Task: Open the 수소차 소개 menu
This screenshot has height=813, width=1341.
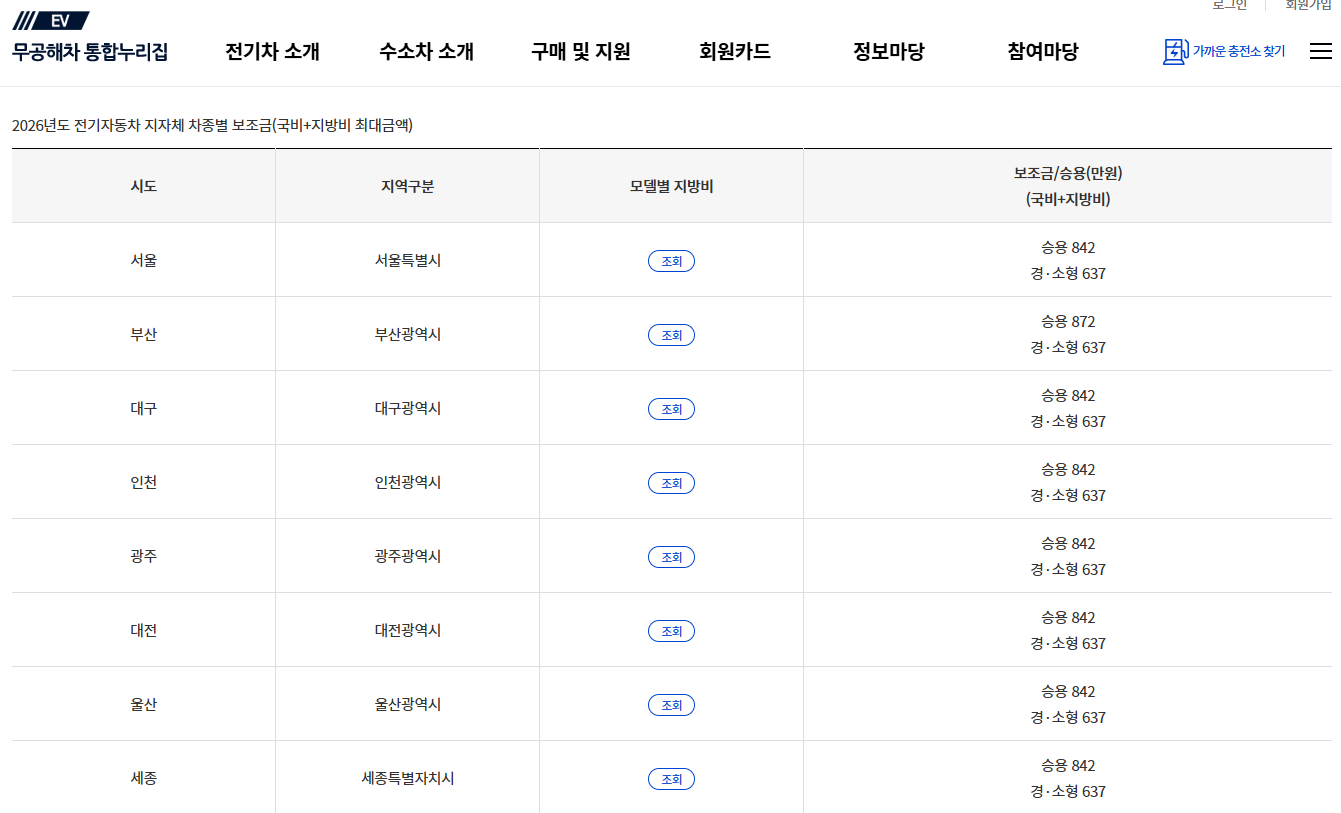Action: tap(427, 52)
